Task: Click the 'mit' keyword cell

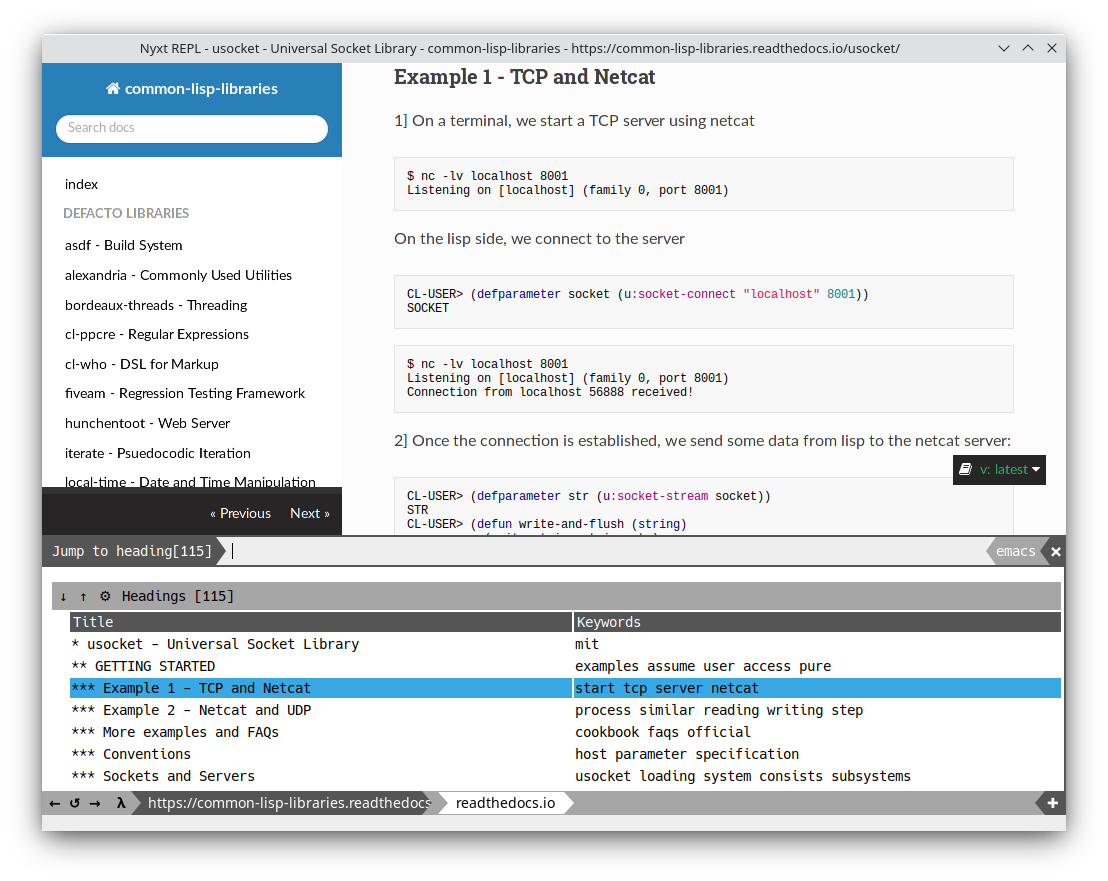Action: 587,644
